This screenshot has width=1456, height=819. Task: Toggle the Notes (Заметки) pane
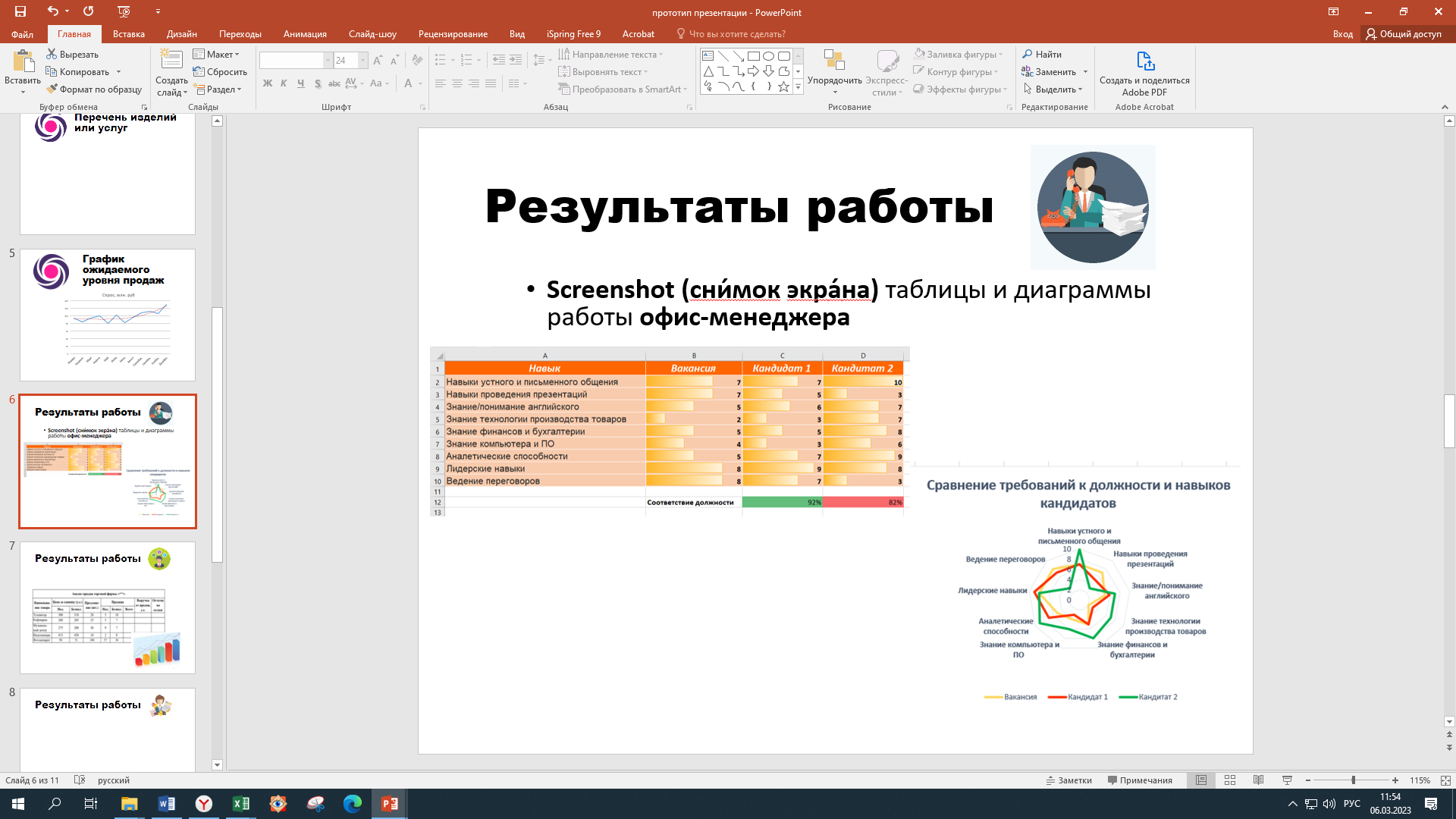point(1069,780)
